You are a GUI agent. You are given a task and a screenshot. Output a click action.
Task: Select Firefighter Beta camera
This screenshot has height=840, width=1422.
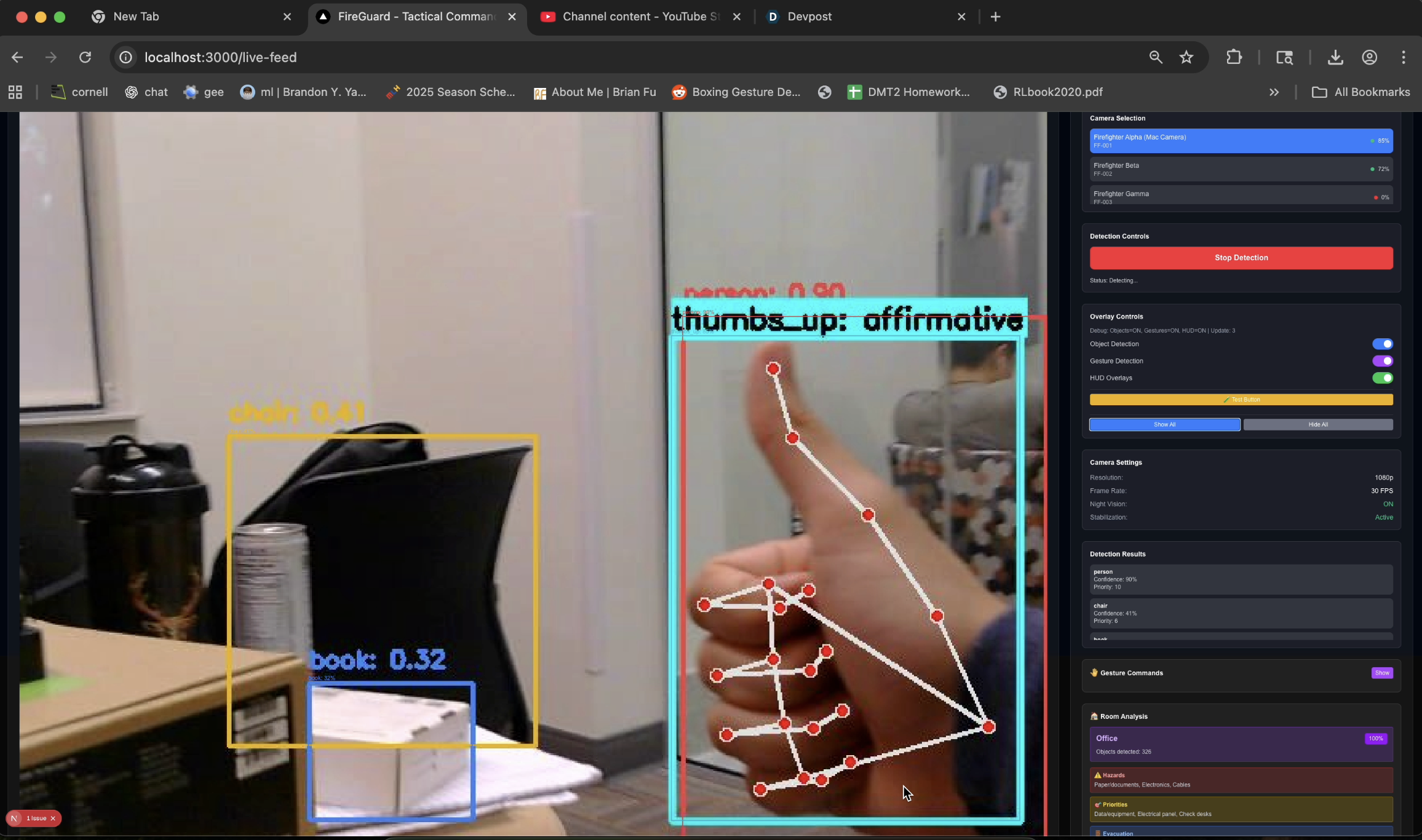[1241, 169]
